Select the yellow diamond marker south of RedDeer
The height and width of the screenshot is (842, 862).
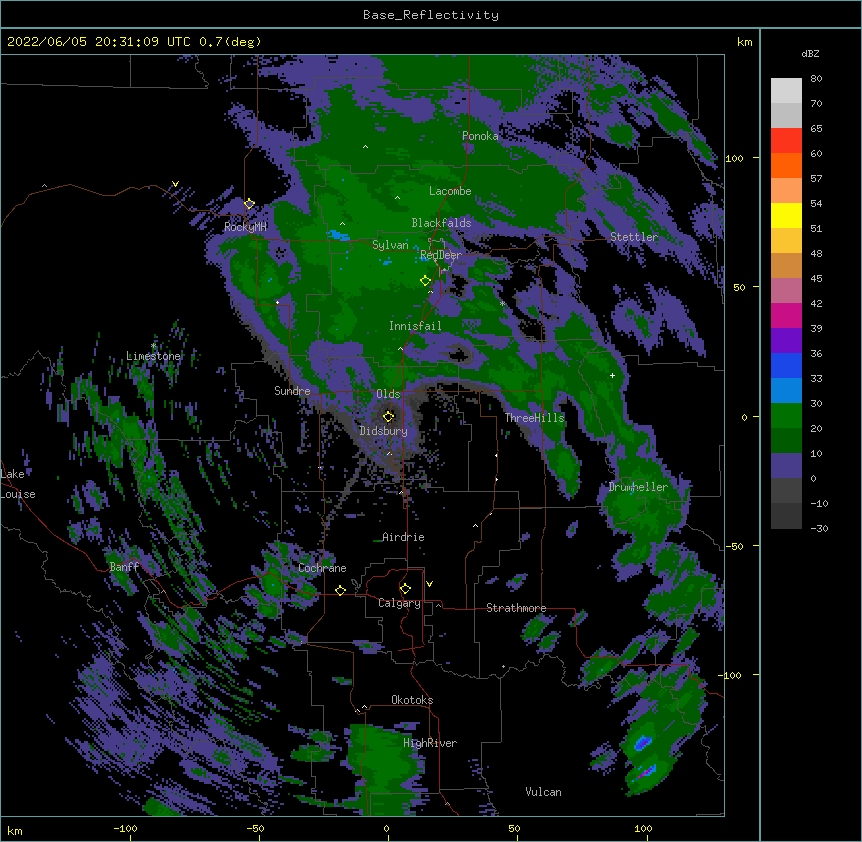tap(425, 281)
